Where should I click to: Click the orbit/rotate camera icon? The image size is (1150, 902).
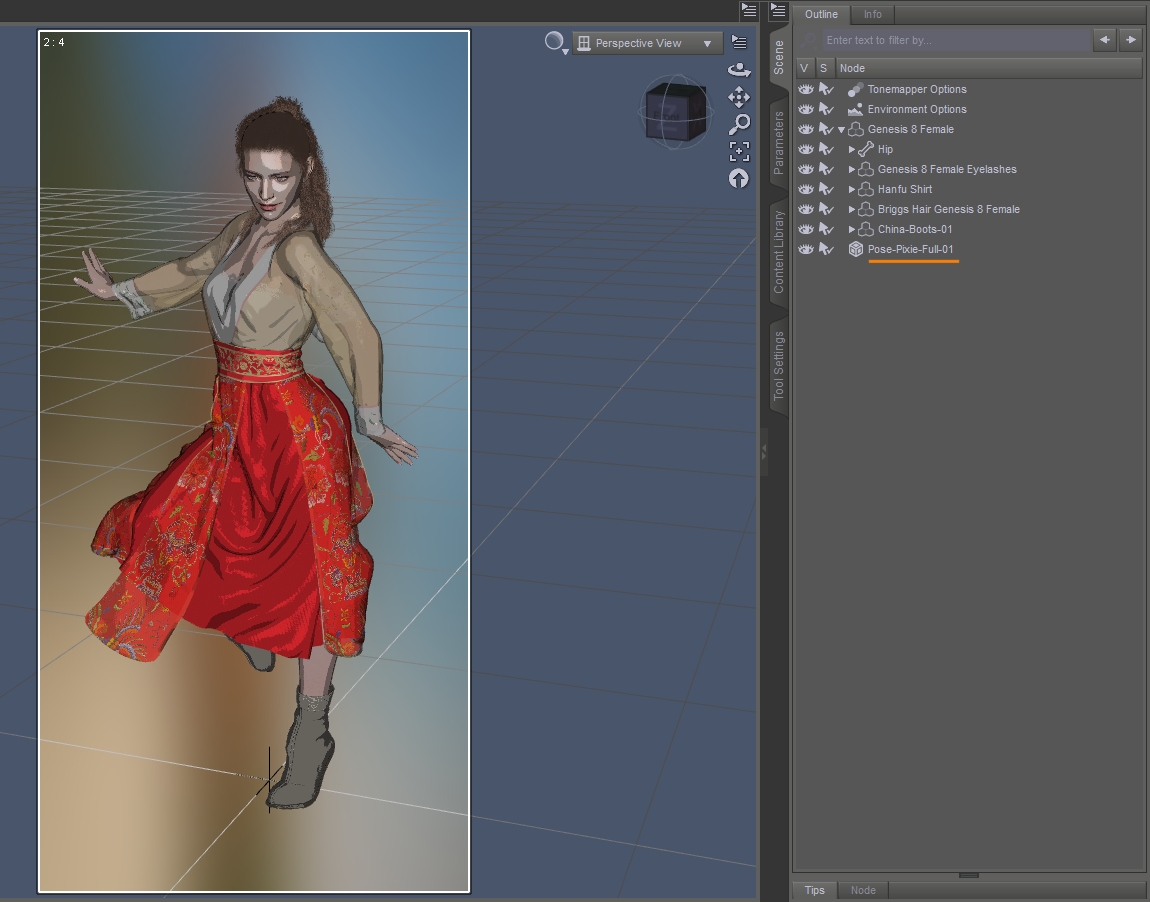739,70
